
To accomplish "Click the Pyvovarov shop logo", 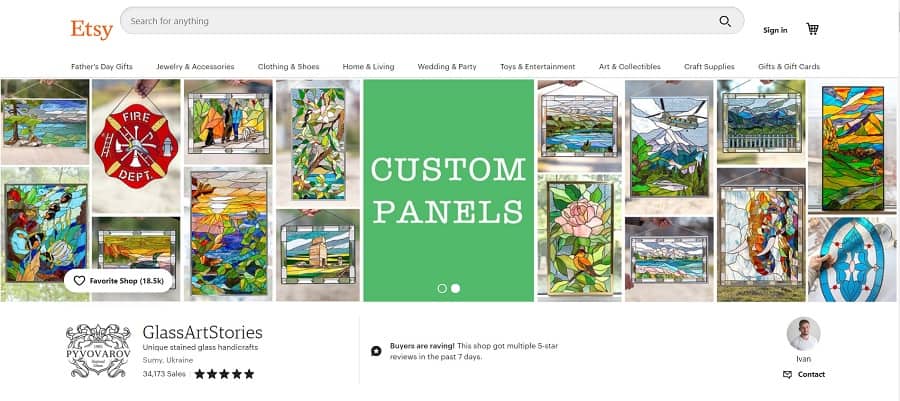I will (x=98, y=351).
